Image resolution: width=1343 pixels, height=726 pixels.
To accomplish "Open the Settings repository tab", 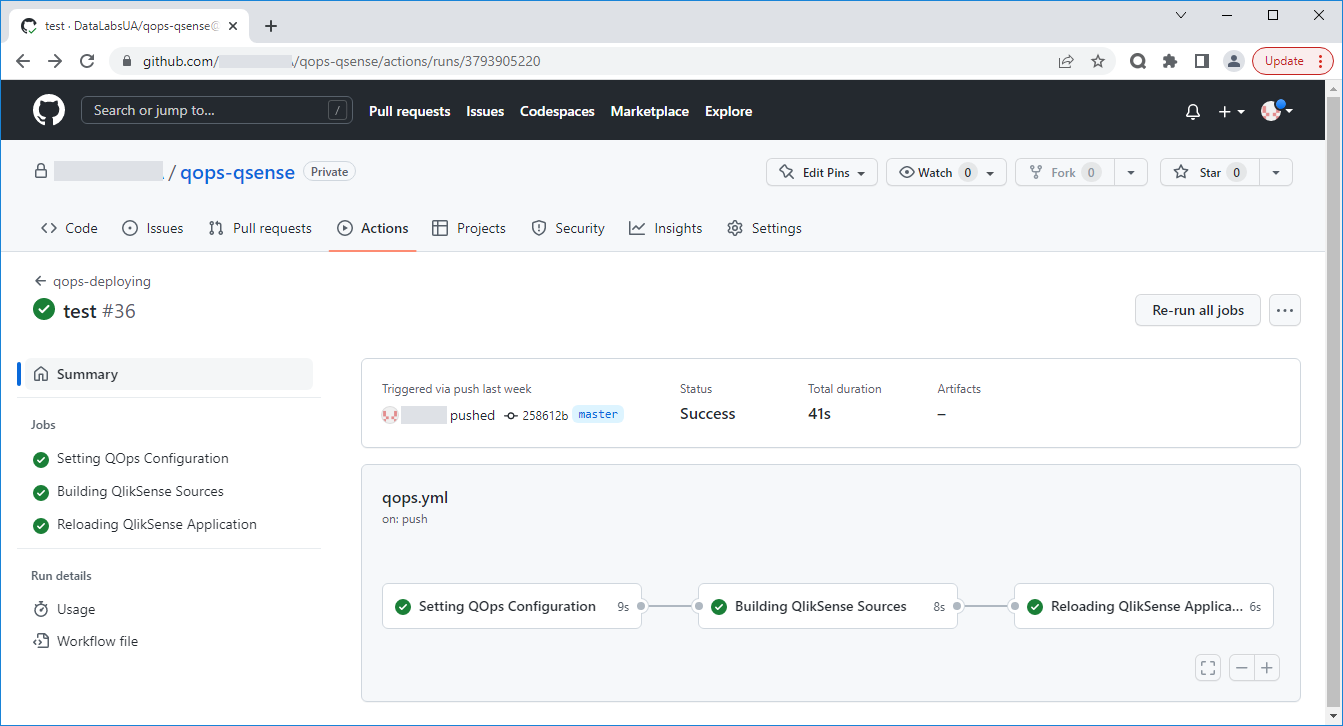I will coord(764,228).
